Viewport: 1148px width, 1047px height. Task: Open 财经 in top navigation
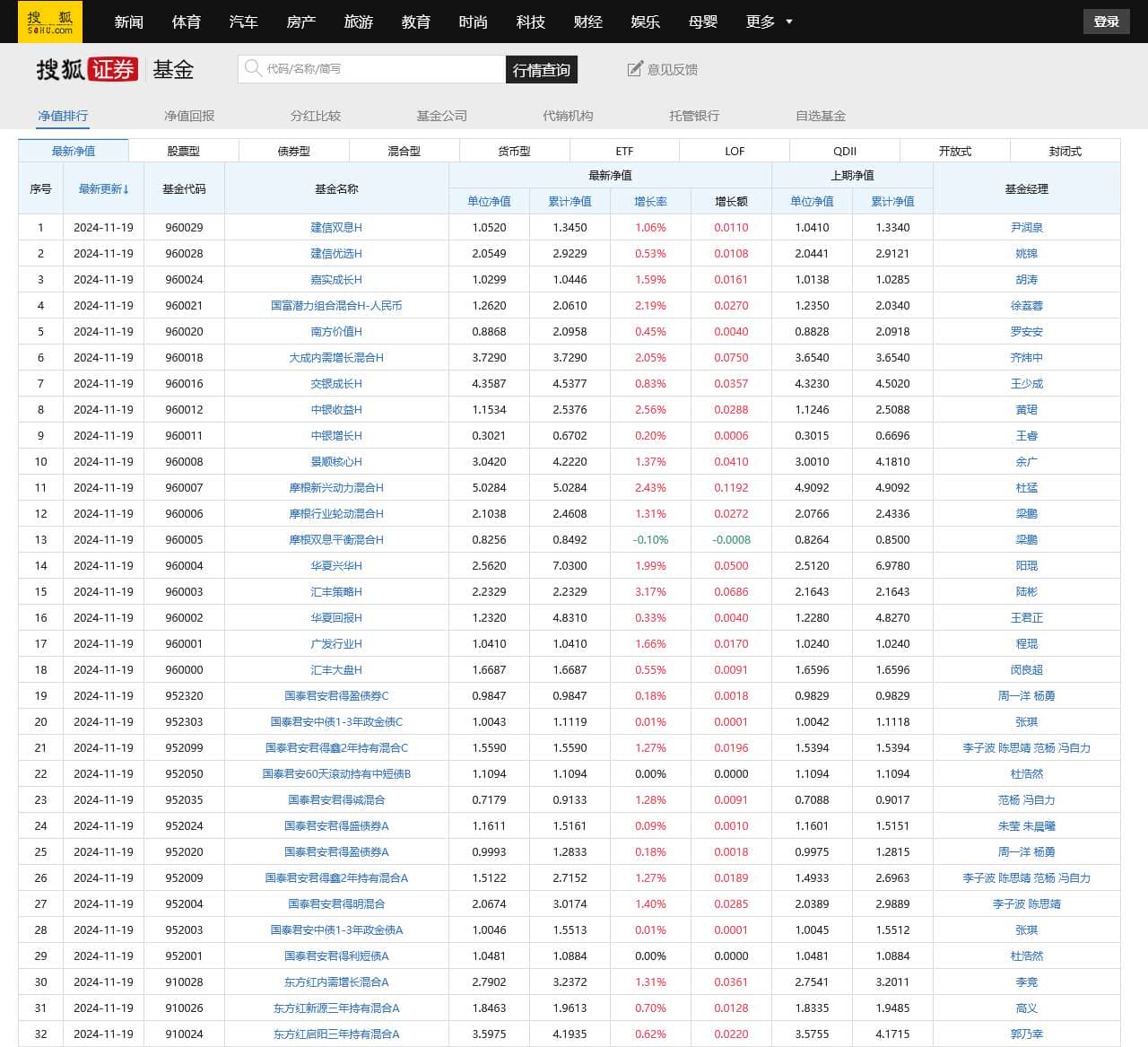[x=587, y=22]
